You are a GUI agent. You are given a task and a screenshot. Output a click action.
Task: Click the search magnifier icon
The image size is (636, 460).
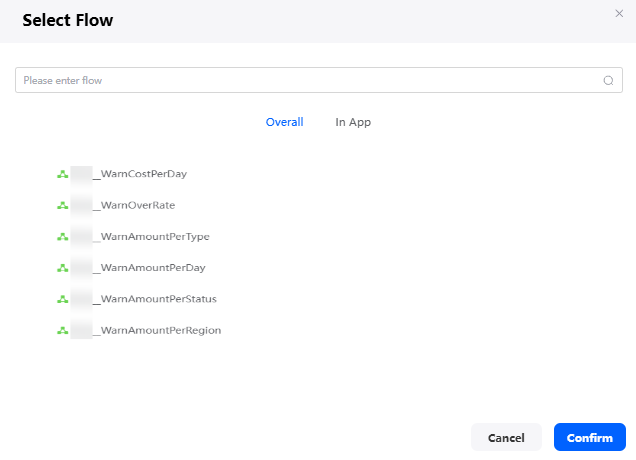point(608,80)
